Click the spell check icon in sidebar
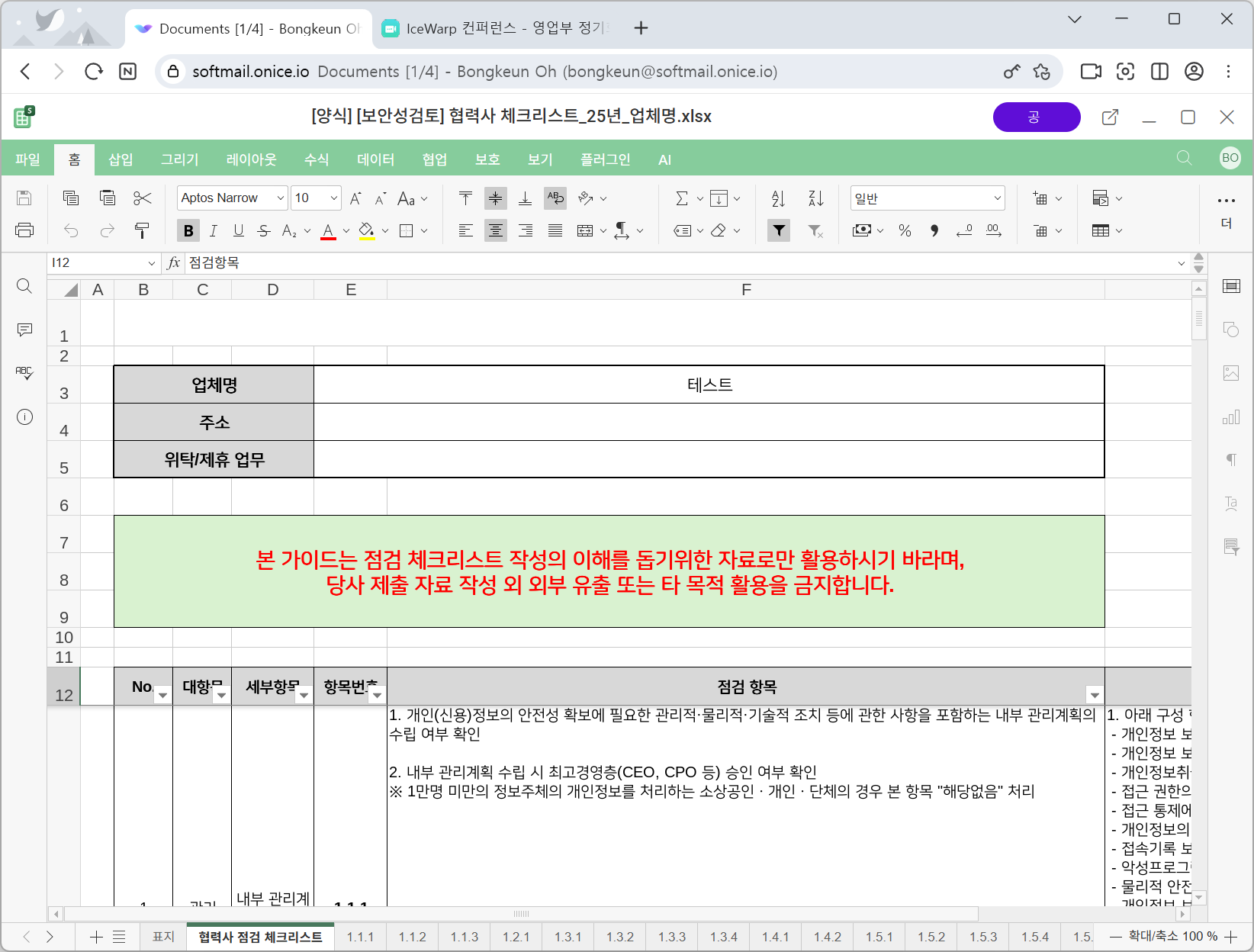Image resolution: width=1254 pixels, height=952 pixels. coord(24,373)
